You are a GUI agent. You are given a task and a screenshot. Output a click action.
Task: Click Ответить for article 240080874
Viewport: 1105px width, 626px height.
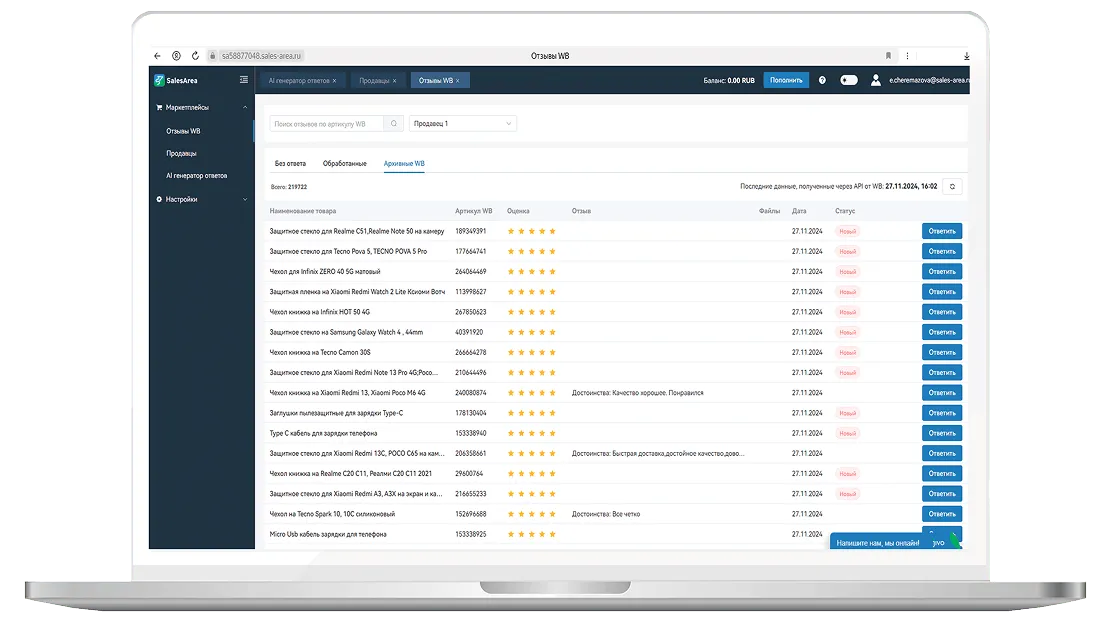tap(942, 393)
